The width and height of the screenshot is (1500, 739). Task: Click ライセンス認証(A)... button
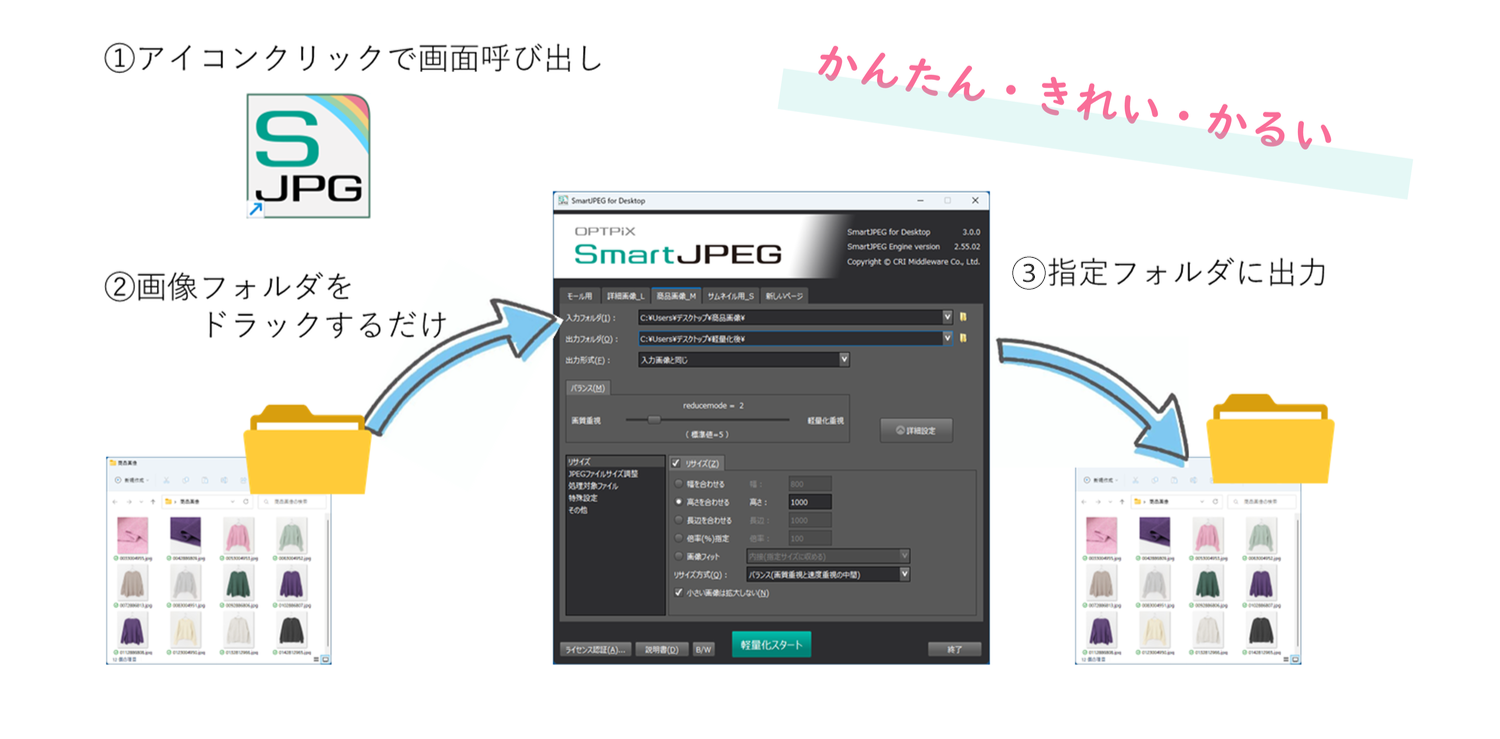595,649
